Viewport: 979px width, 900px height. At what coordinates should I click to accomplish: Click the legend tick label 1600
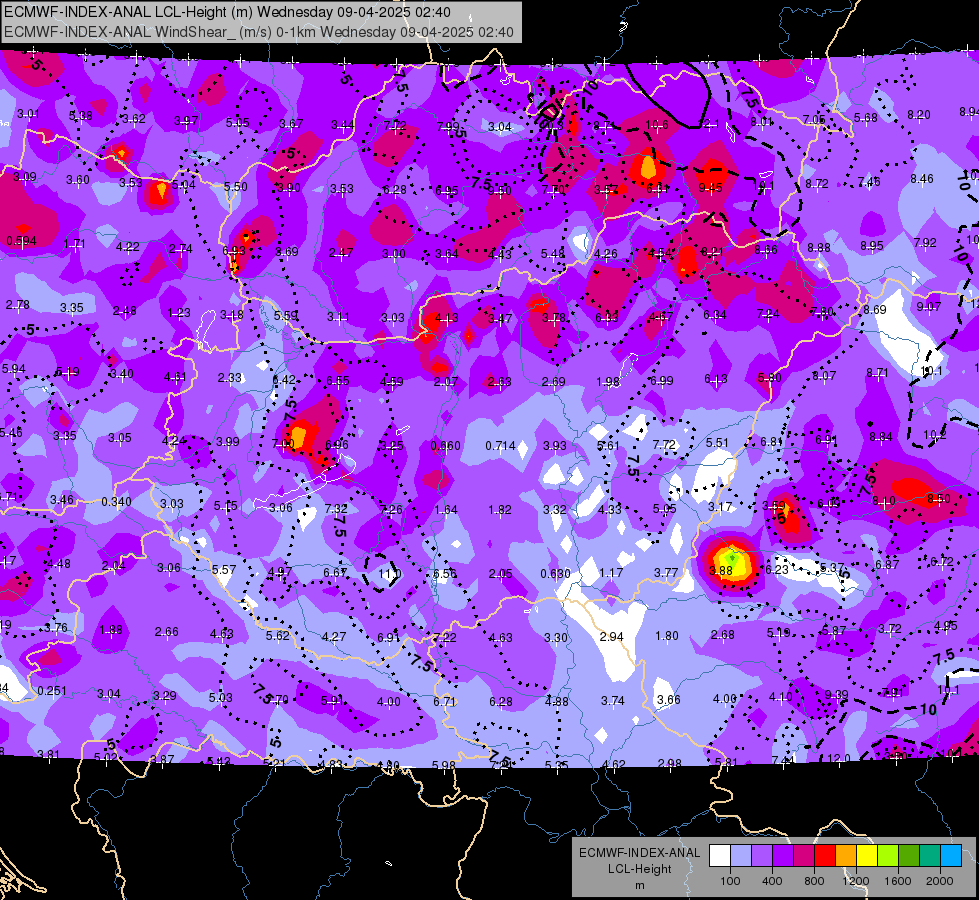point(897,881)
